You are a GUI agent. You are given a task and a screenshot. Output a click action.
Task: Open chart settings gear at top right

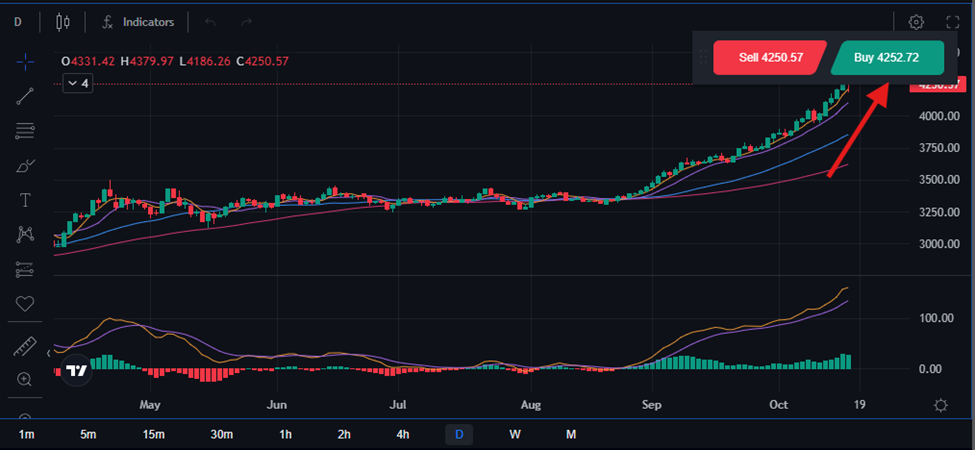click(916, 22)
